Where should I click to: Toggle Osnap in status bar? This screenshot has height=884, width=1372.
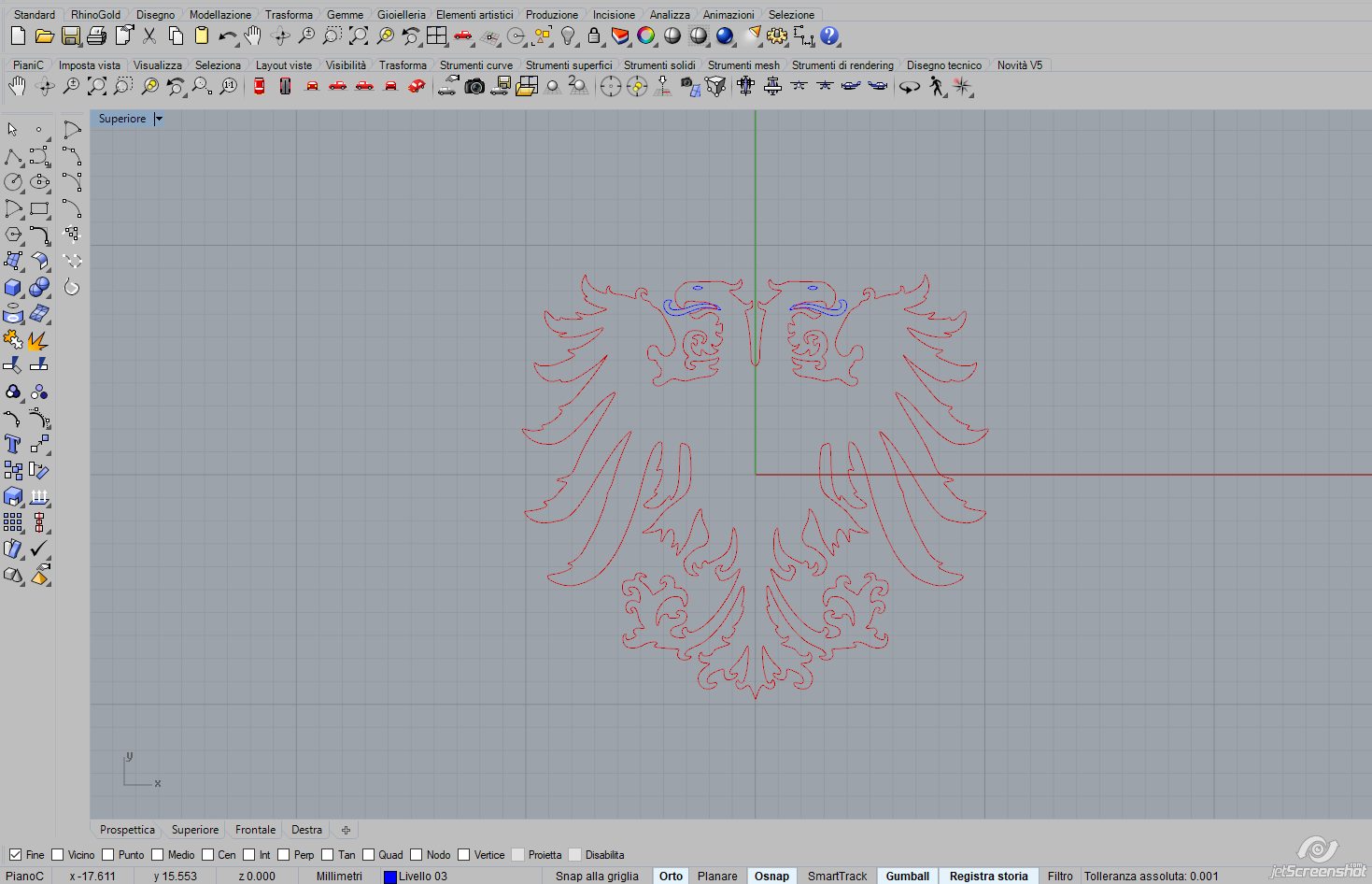(771, 877)
